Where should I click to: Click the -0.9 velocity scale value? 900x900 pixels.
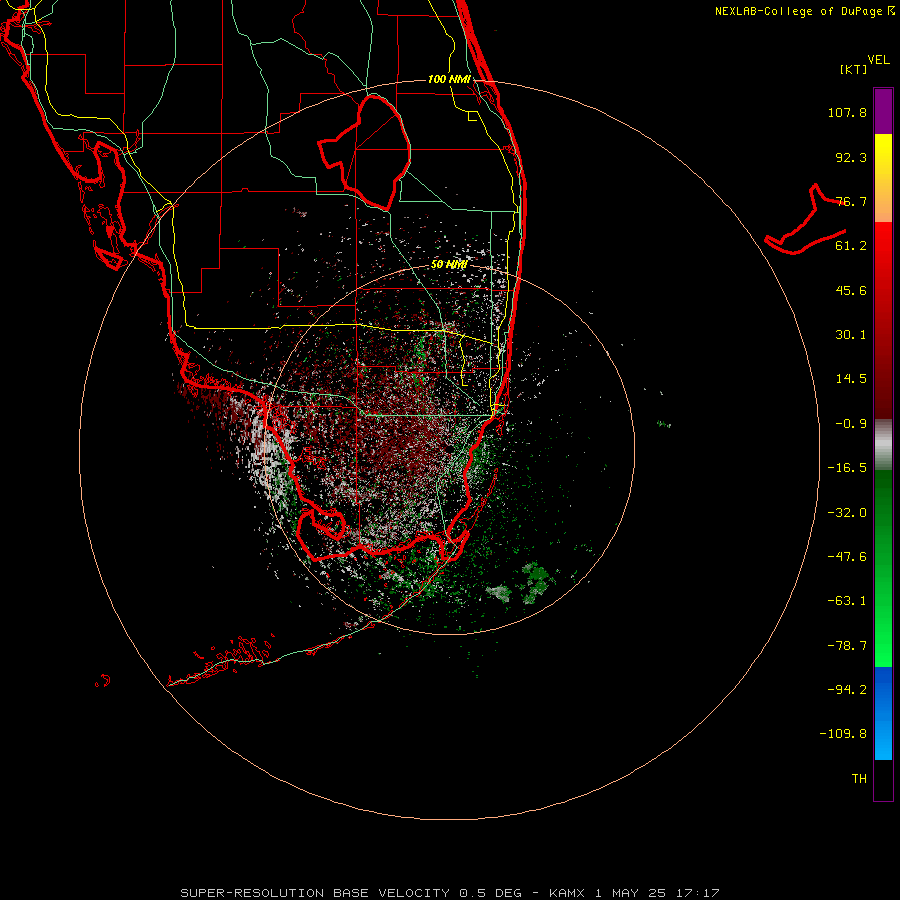[851, 424]
